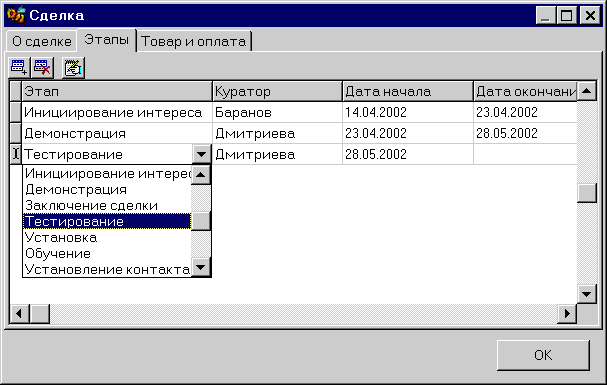The image size is (607, 385).
Task: Choose Инициирование интереса in the dropdown list
Action: click(107, 174)
